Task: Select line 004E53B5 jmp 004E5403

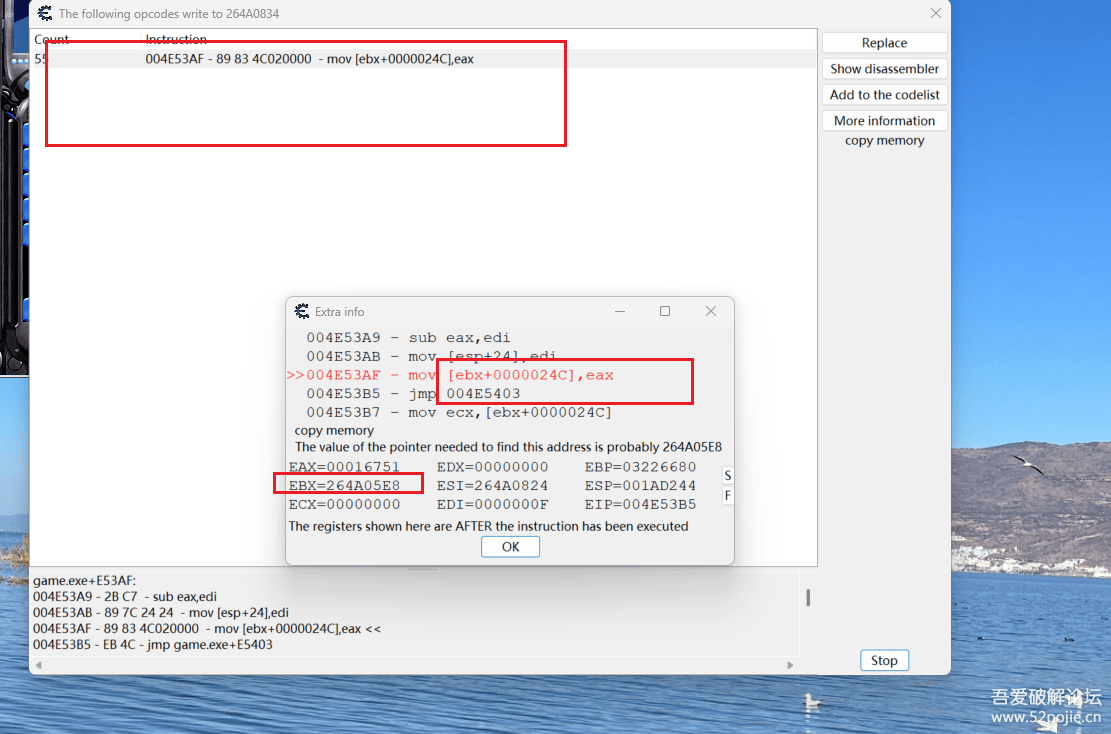Action: pos(413,394)
